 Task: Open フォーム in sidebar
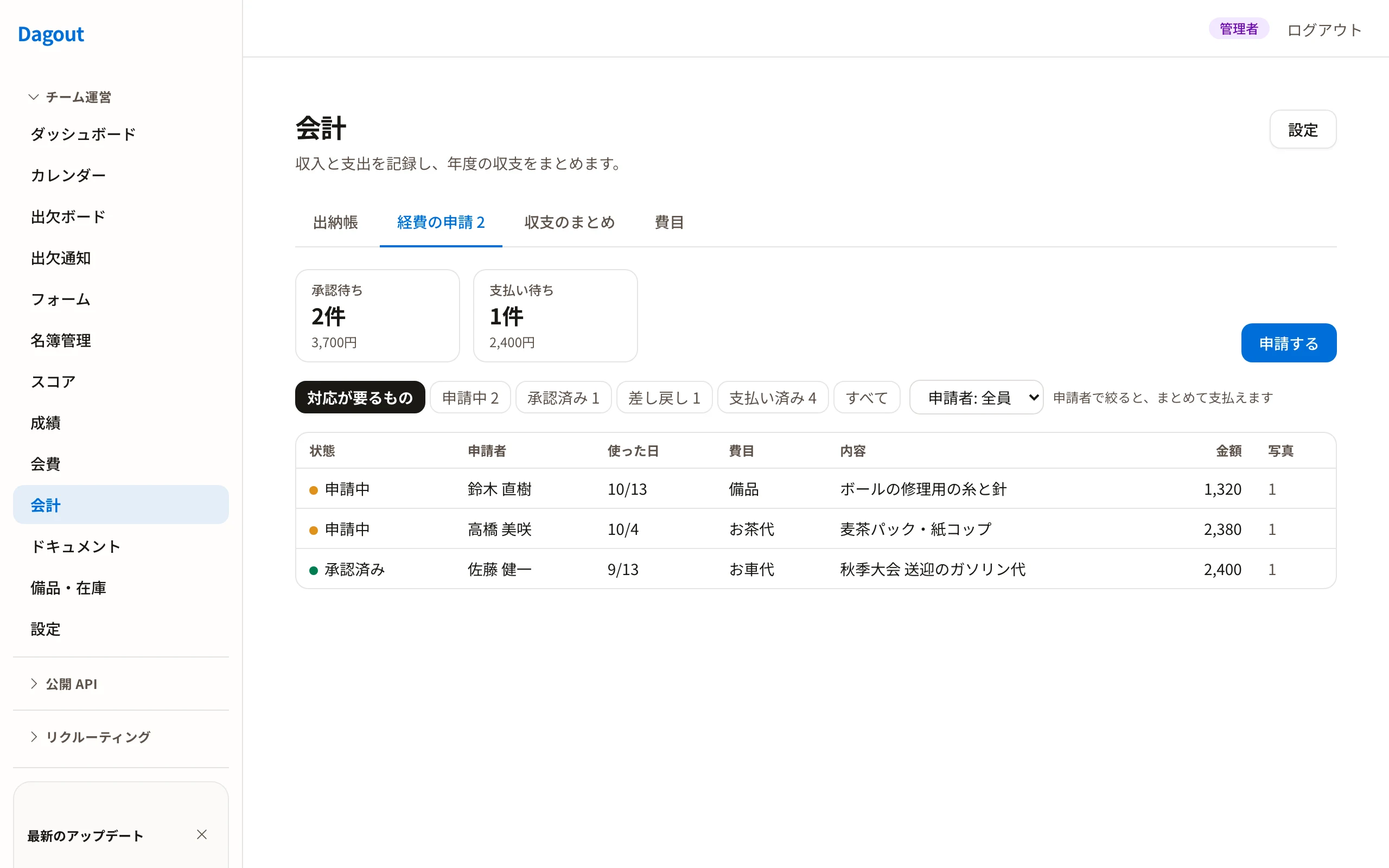pyautogui.click(x=120, y=299)
